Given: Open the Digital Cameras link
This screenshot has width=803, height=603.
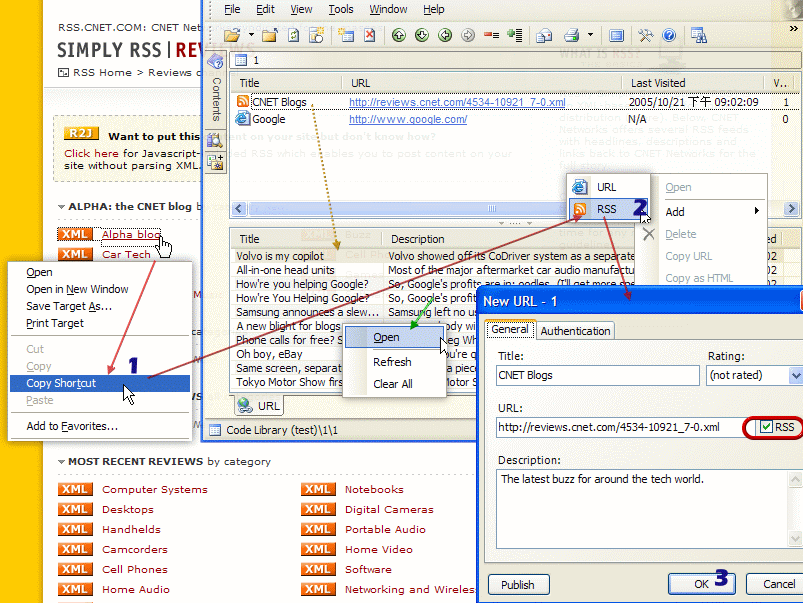Looking at the screenshot, I should (389, 509).
